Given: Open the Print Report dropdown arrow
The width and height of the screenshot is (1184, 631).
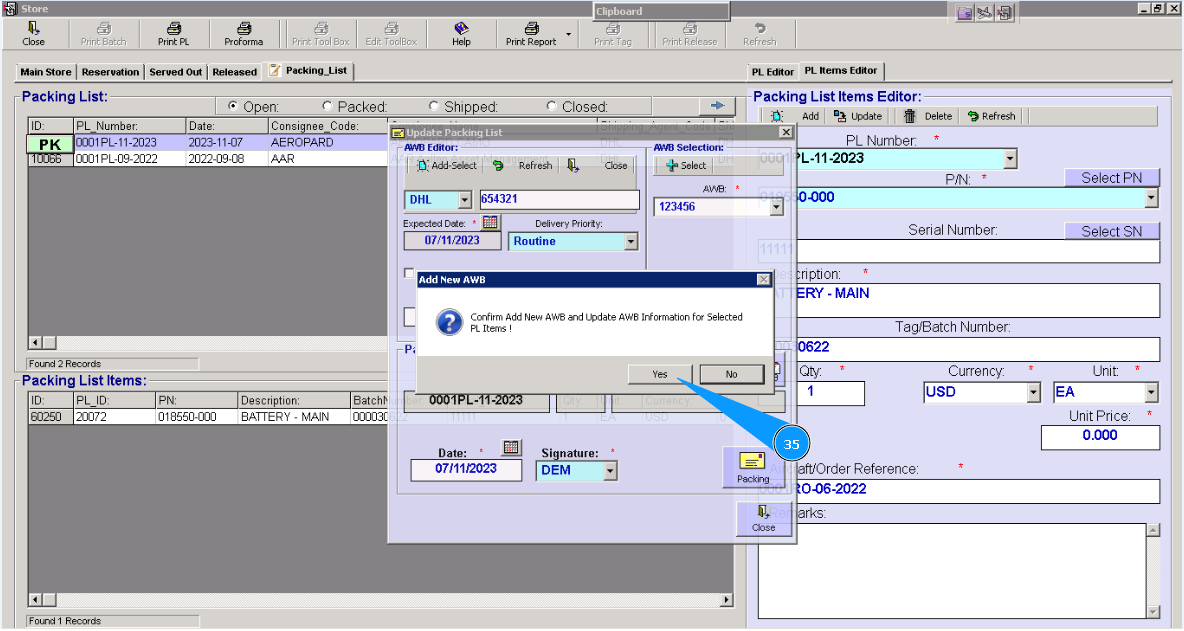Looking at the screenshot, I should [x=569, y=34].
